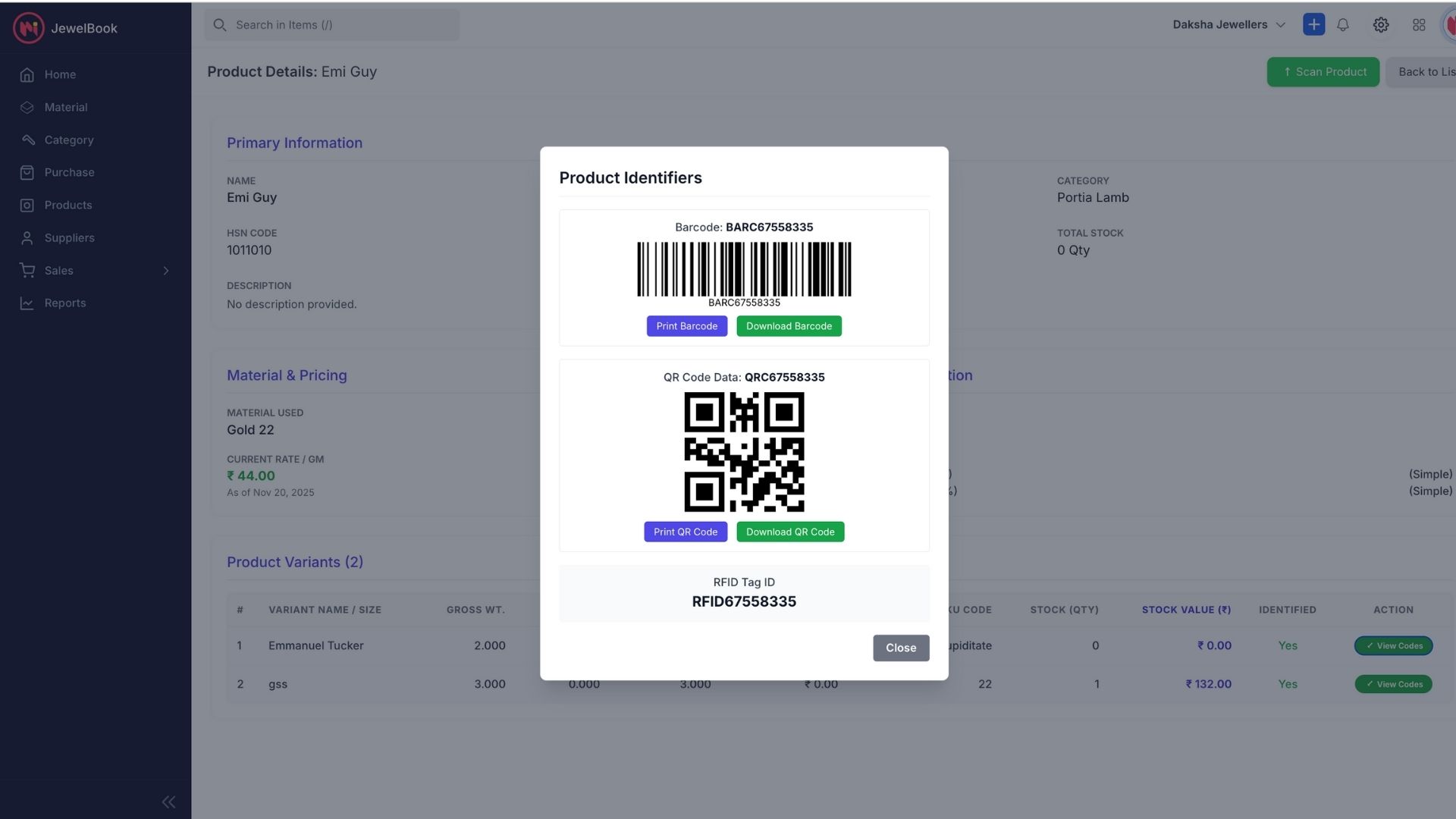The height and width of the screenshot is (819, 1456).
Task: Click Download QR Code button
Action: 789,532
